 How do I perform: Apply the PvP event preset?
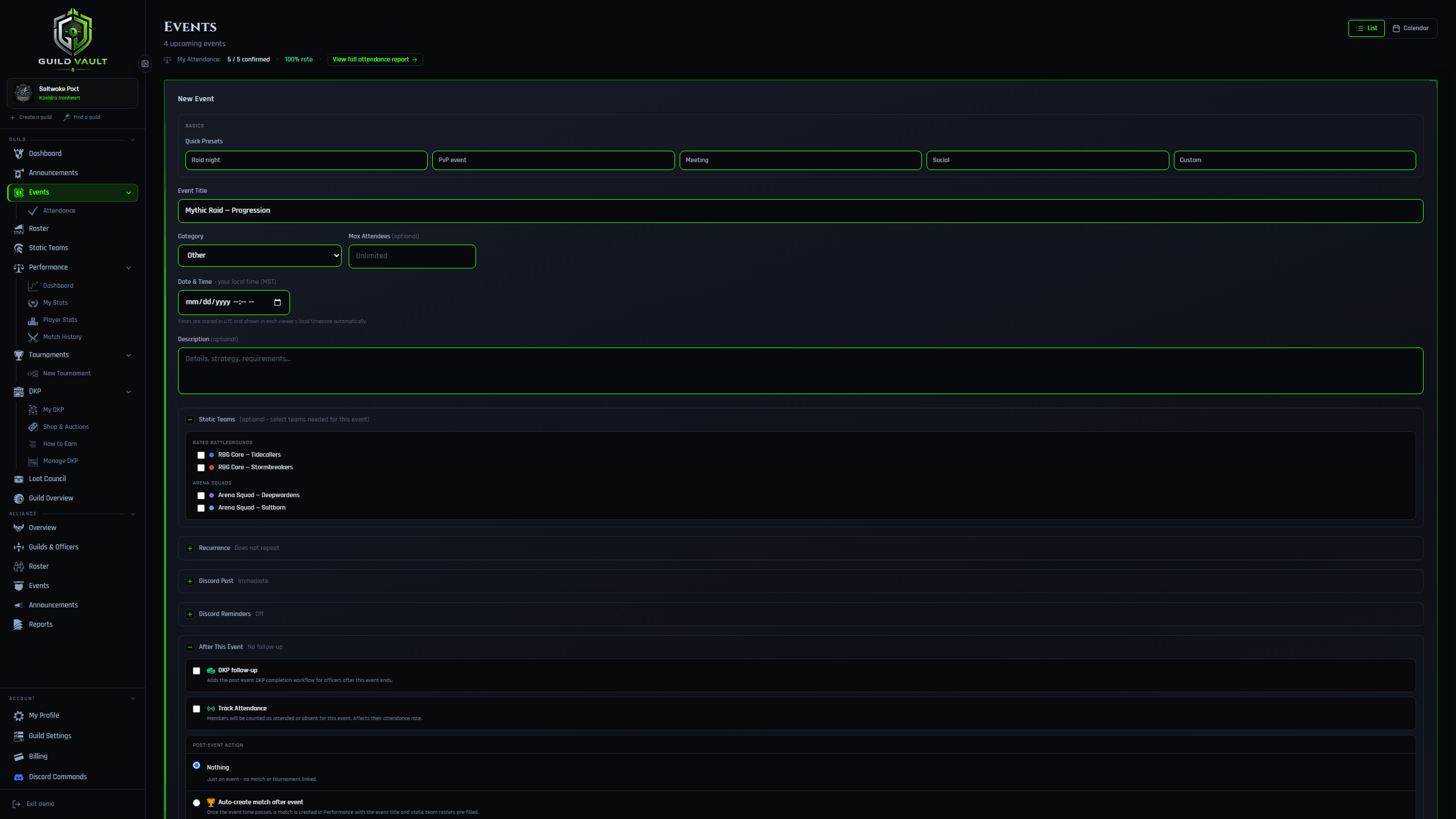pos(553,160)
